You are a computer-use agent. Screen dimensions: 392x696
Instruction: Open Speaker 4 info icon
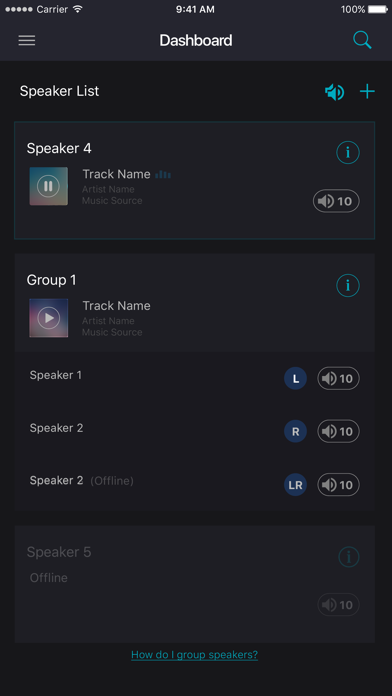[348, 153]
